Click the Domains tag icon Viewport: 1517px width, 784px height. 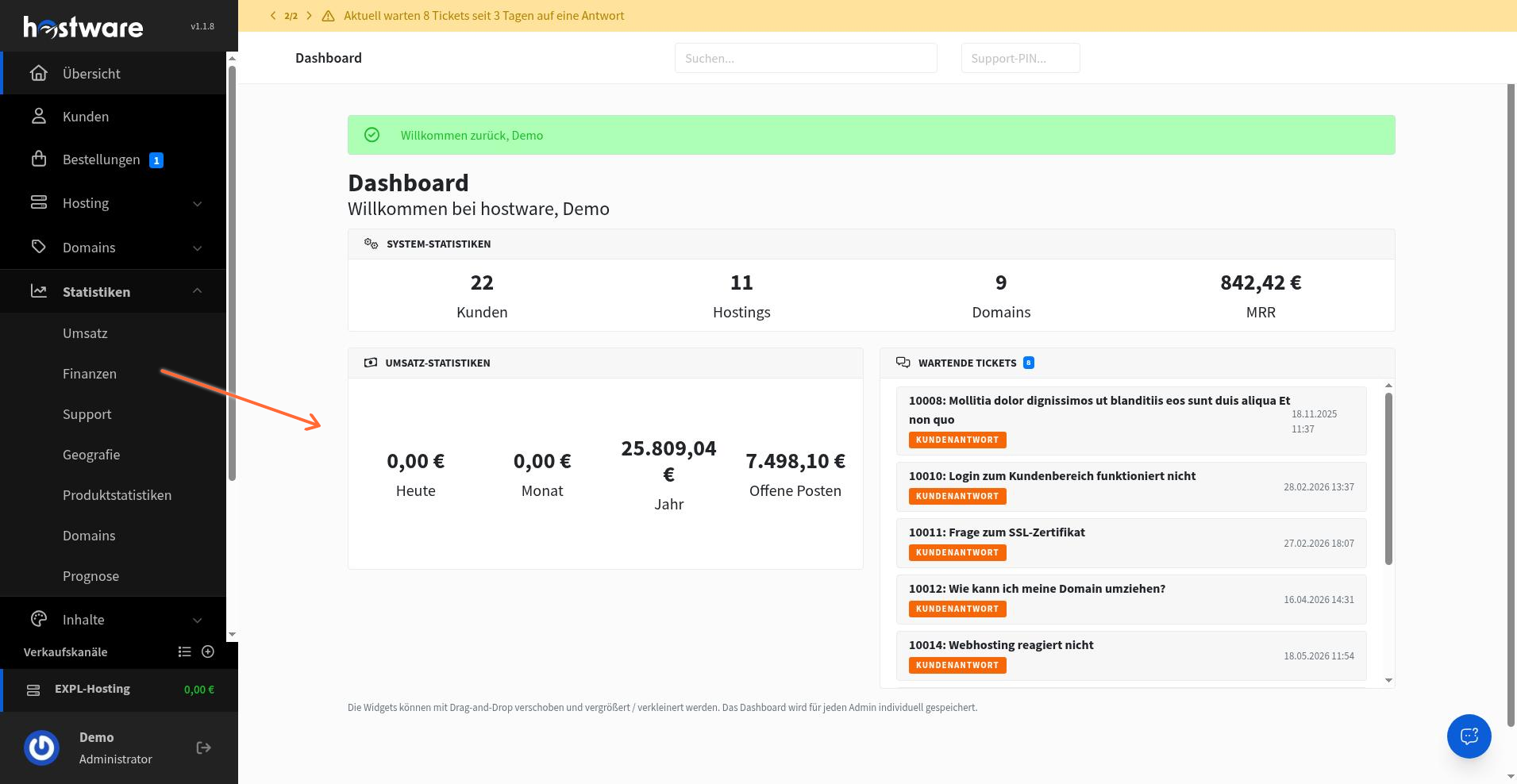[x=39, y=246]
